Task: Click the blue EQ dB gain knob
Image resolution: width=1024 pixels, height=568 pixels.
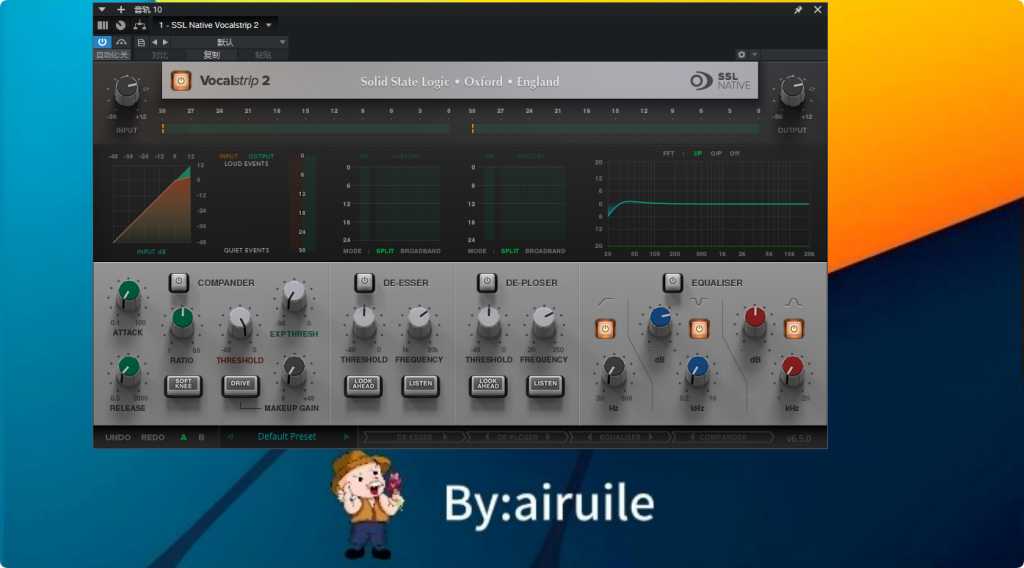Action: click(x=660, y=321)
